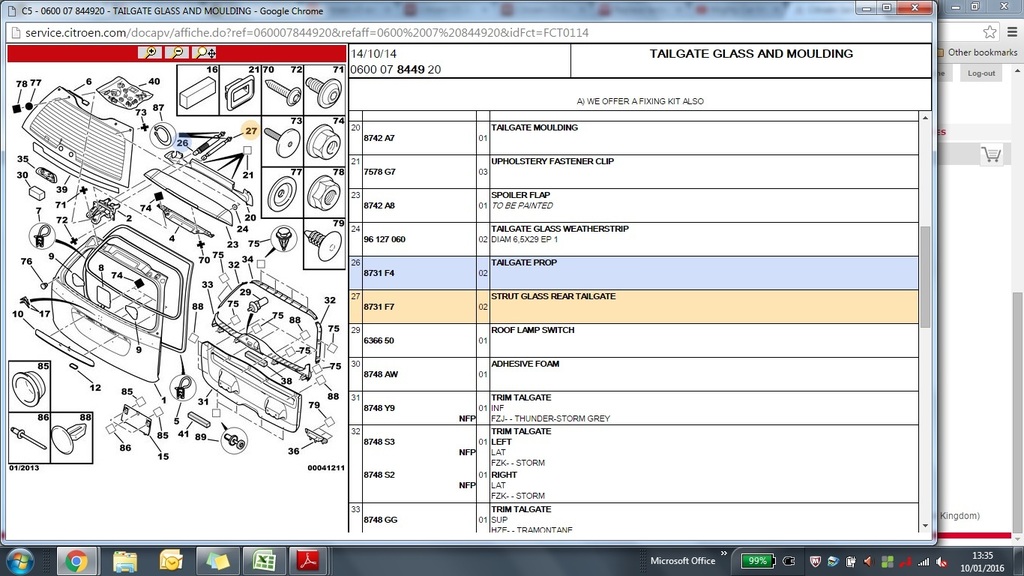Click SPOILER FLAP description

tap(520, 195)
